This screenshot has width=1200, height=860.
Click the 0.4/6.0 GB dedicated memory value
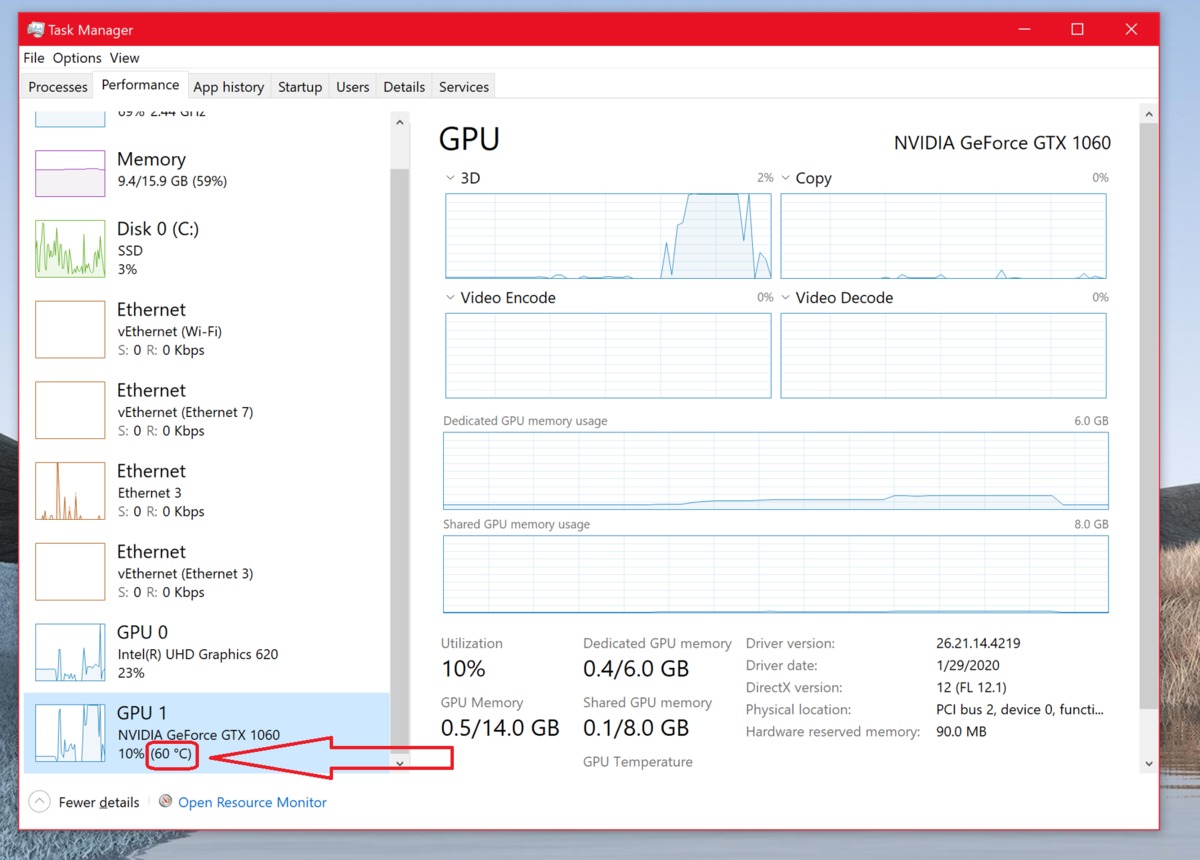click(x=636, y=668)
